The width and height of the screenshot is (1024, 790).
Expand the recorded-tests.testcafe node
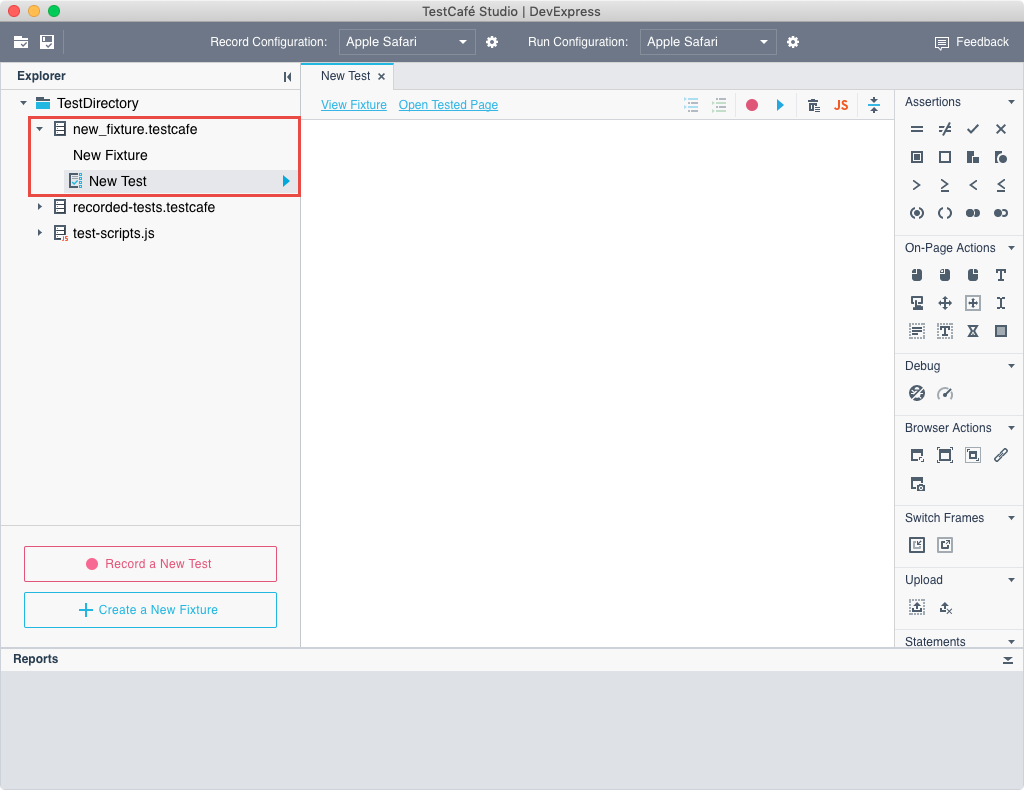tap(39, 207)
